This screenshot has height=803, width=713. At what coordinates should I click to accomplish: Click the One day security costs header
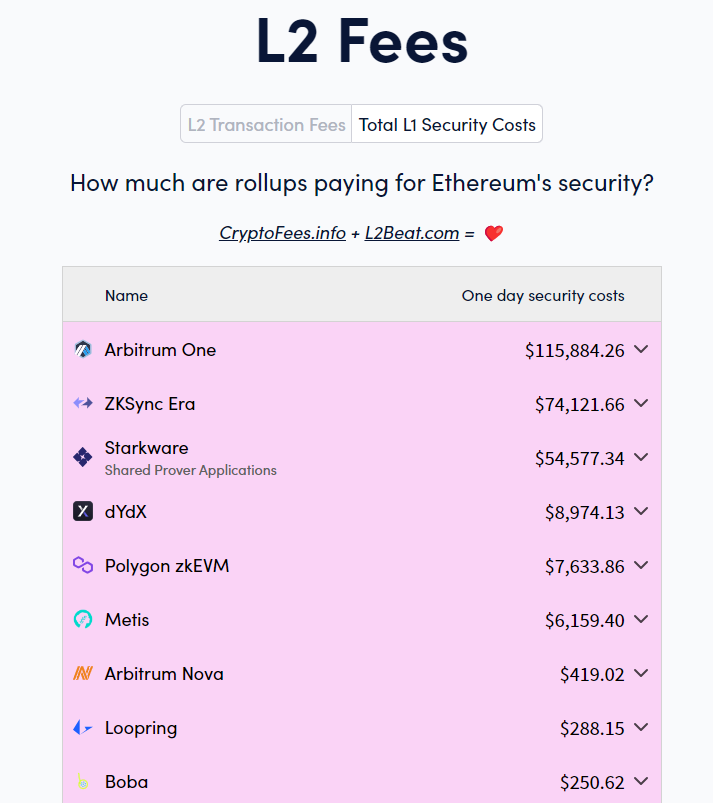point(543,295)
